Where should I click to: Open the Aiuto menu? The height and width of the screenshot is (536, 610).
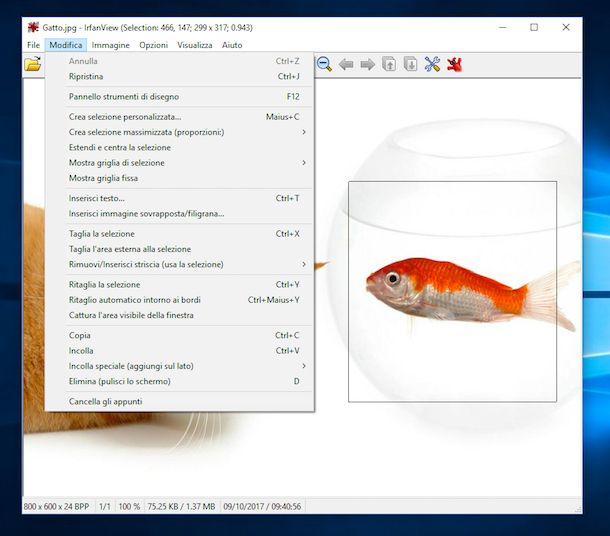pos(232,45)
